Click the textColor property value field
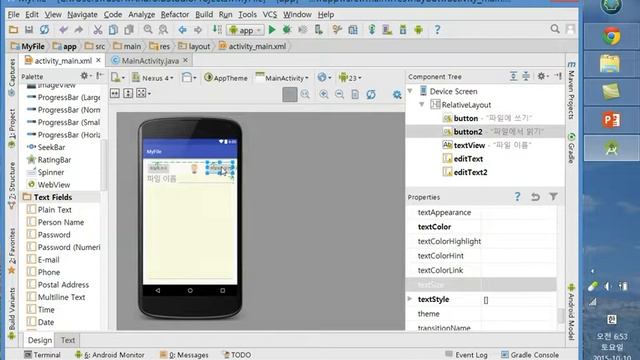 518,227
